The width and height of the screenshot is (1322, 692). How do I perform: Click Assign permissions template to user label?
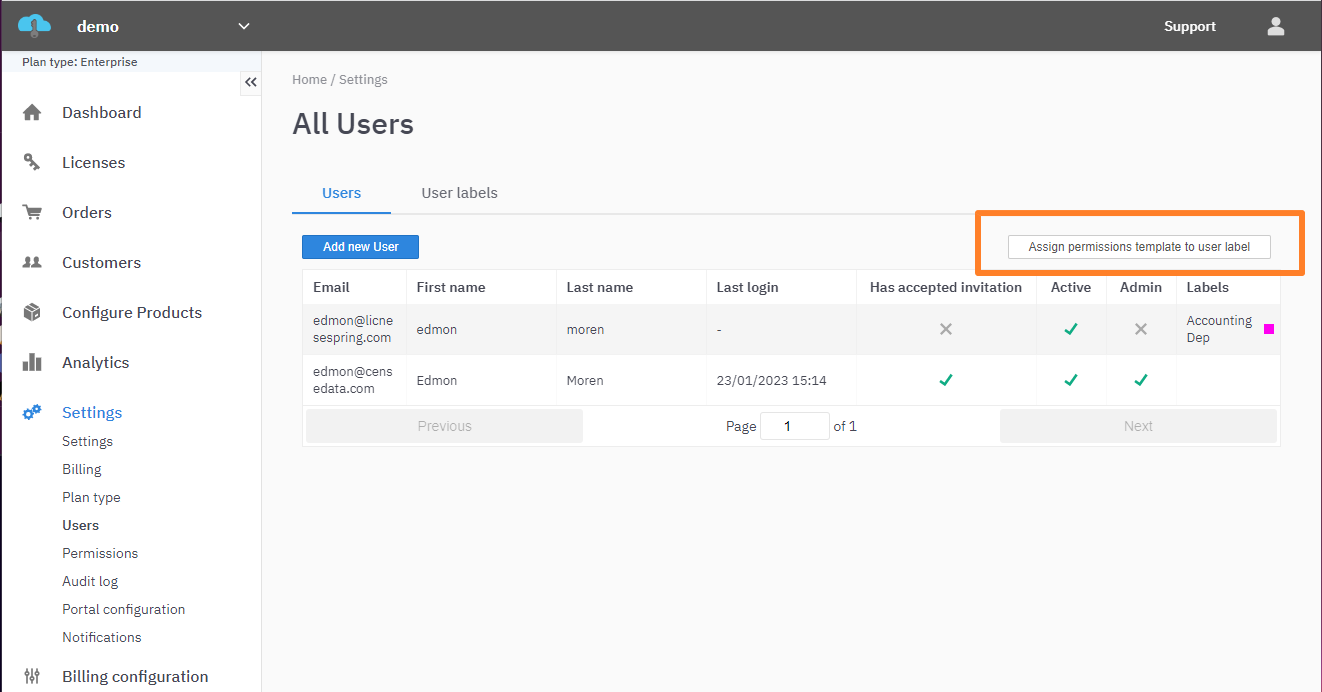coord(1139,247)
